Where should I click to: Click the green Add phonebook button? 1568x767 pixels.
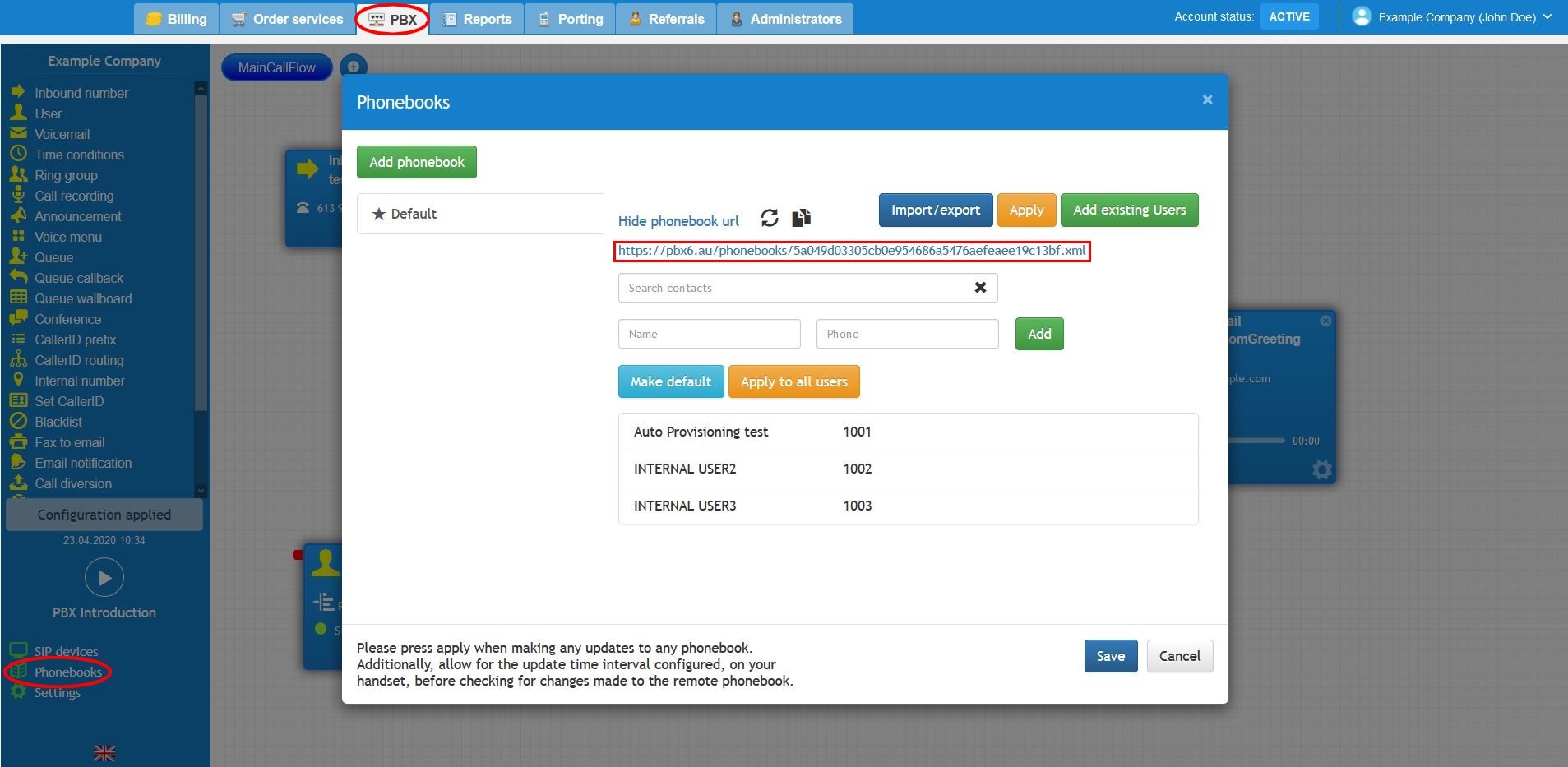click(x=416, y=162)
